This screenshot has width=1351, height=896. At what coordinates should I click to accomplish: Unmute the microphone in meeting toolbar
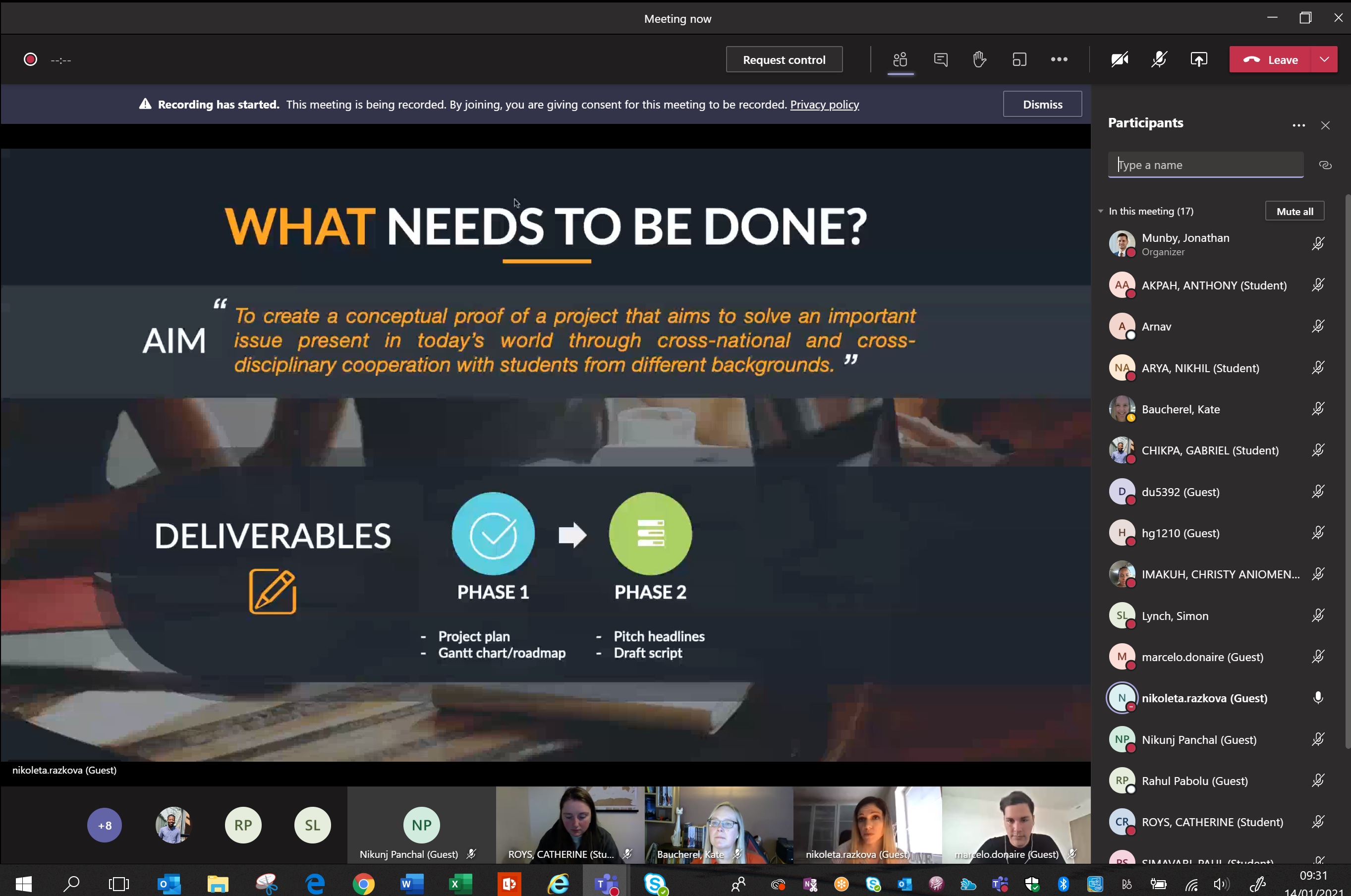1159,59
